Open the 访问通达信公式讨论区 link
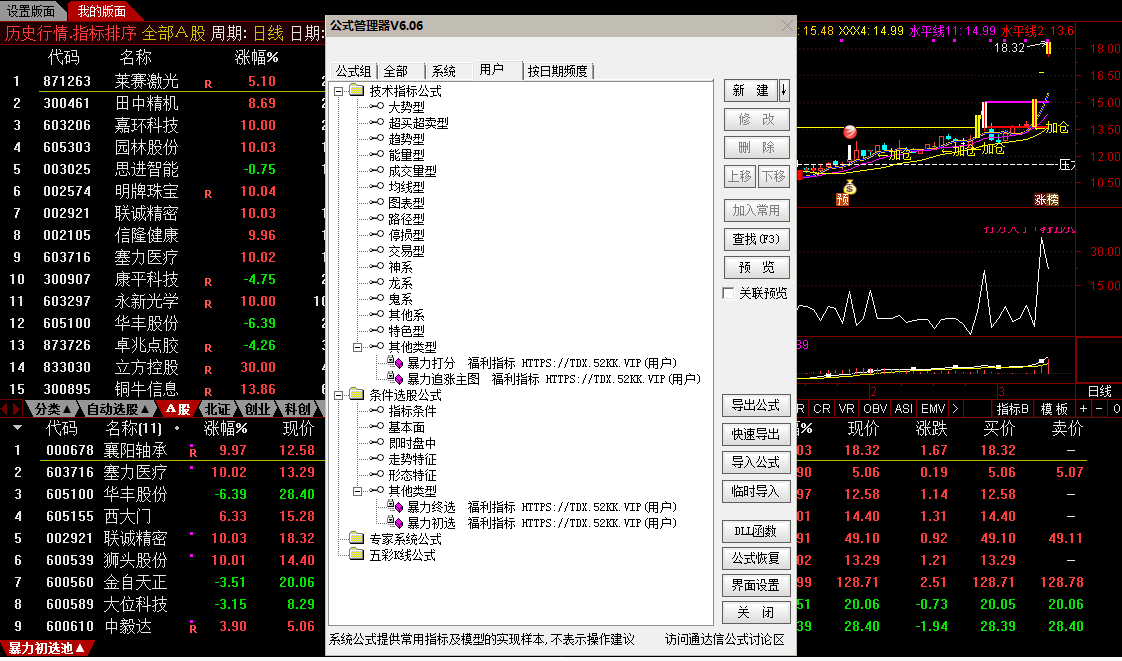This screenshot has height=661, width=1122. (x=725, y=639)
